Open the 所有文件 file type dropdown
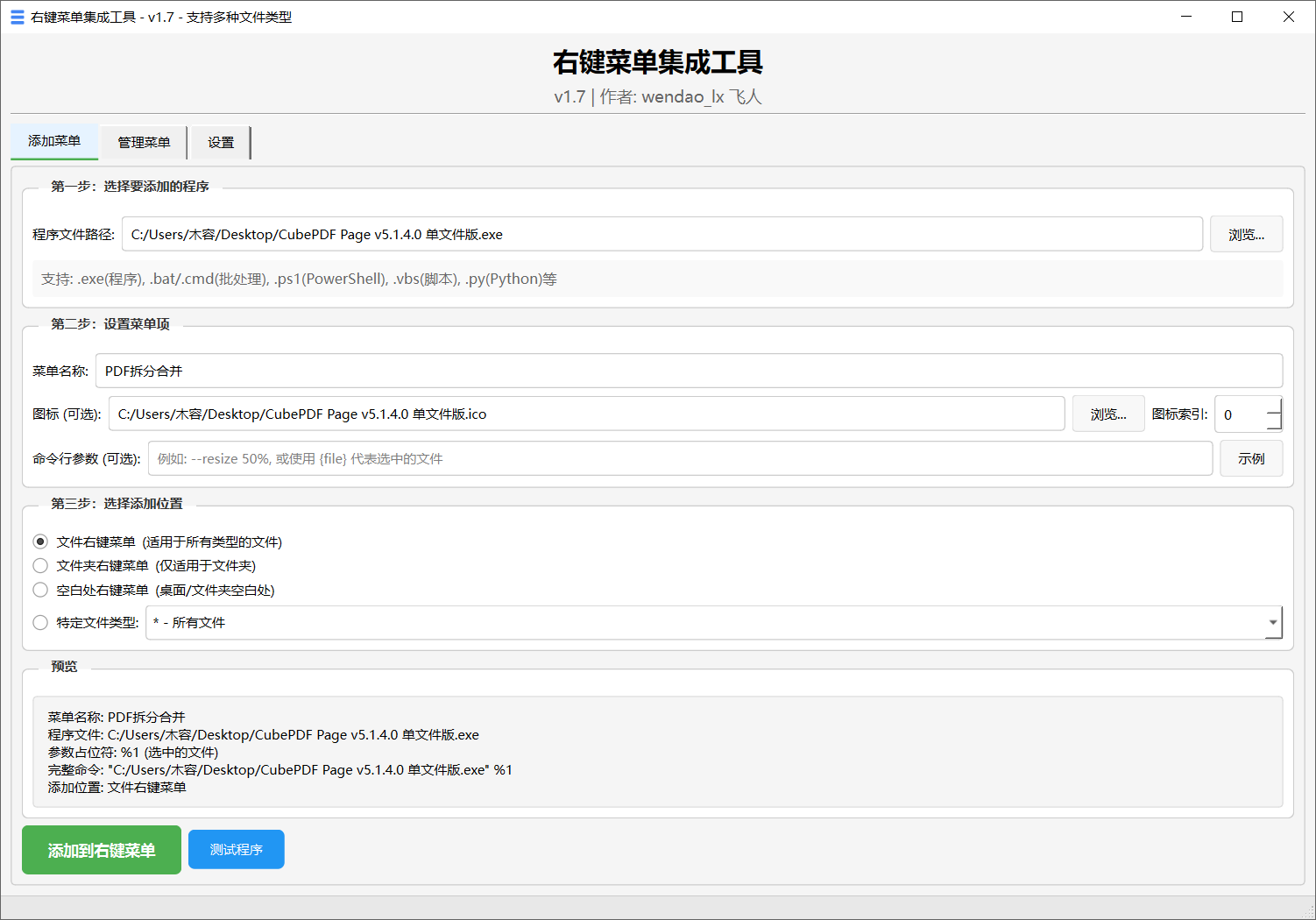Viewport: 1316px width, 920px height. (x=1272, y=622)
